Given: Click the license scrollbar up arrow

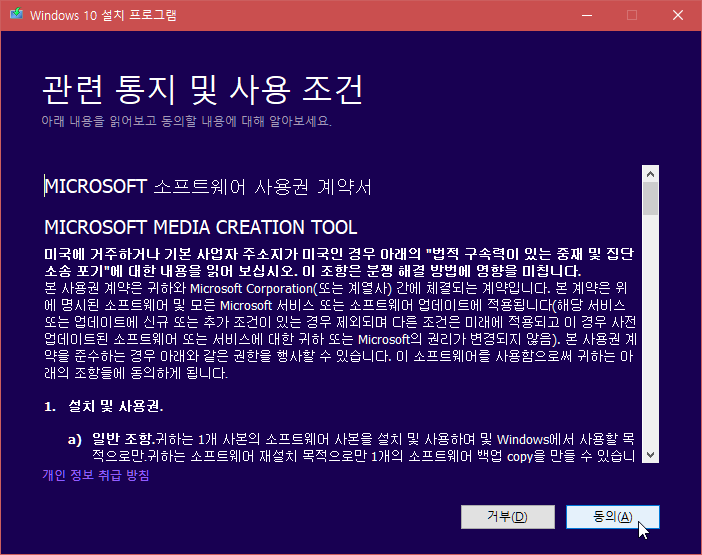Looking at the screenshot, I should click(651, 174).
